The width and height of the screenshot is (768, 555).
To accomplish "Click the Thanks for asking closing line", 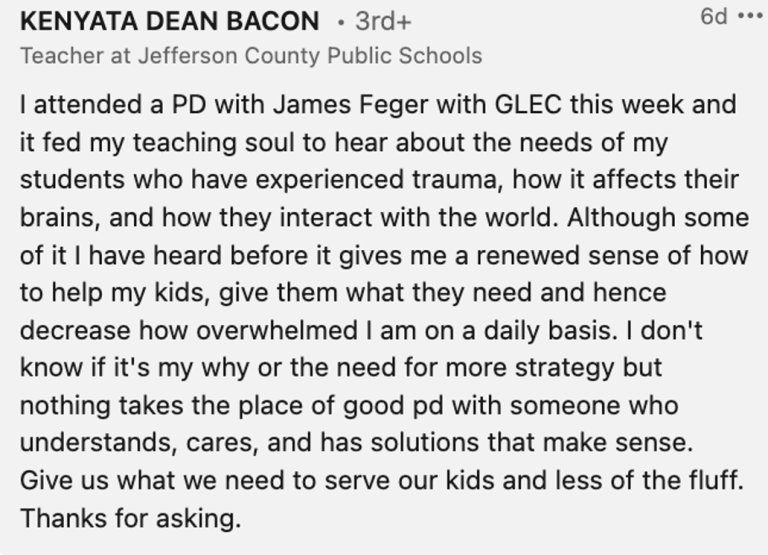I will click(x=130, y=518).
